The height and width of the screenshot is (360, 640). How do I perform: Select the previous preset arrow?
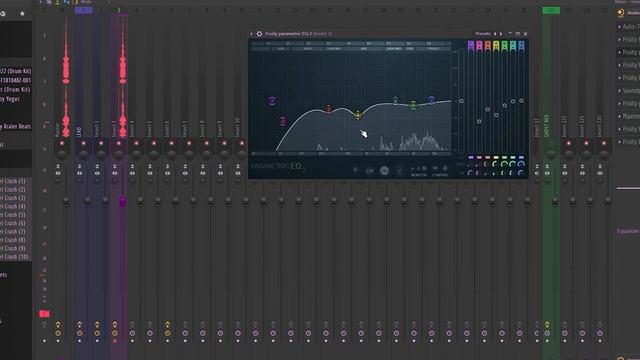click(x=495, y=34)
